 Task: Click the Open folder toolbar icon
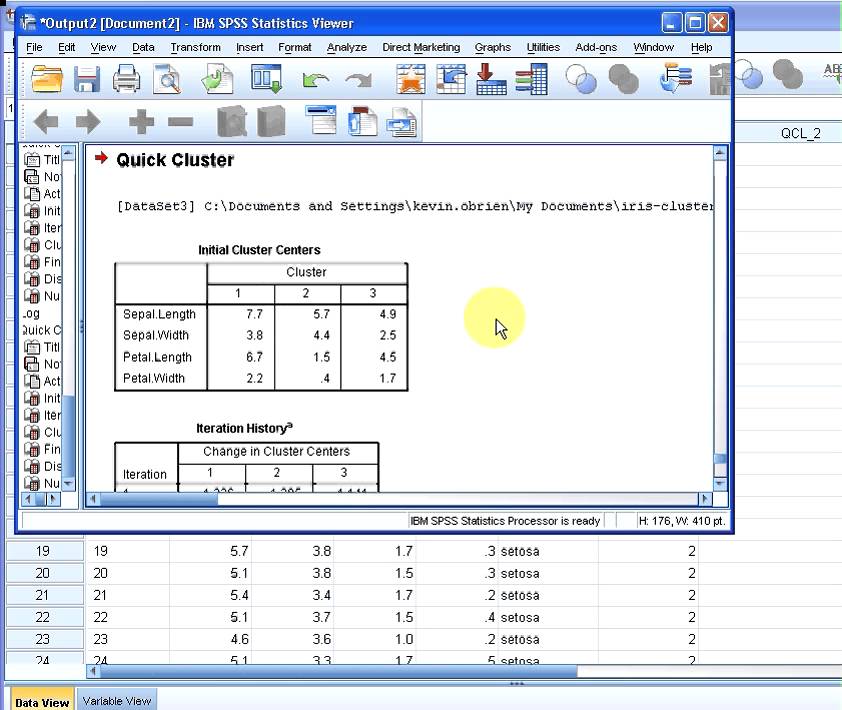tap(47, 79)
